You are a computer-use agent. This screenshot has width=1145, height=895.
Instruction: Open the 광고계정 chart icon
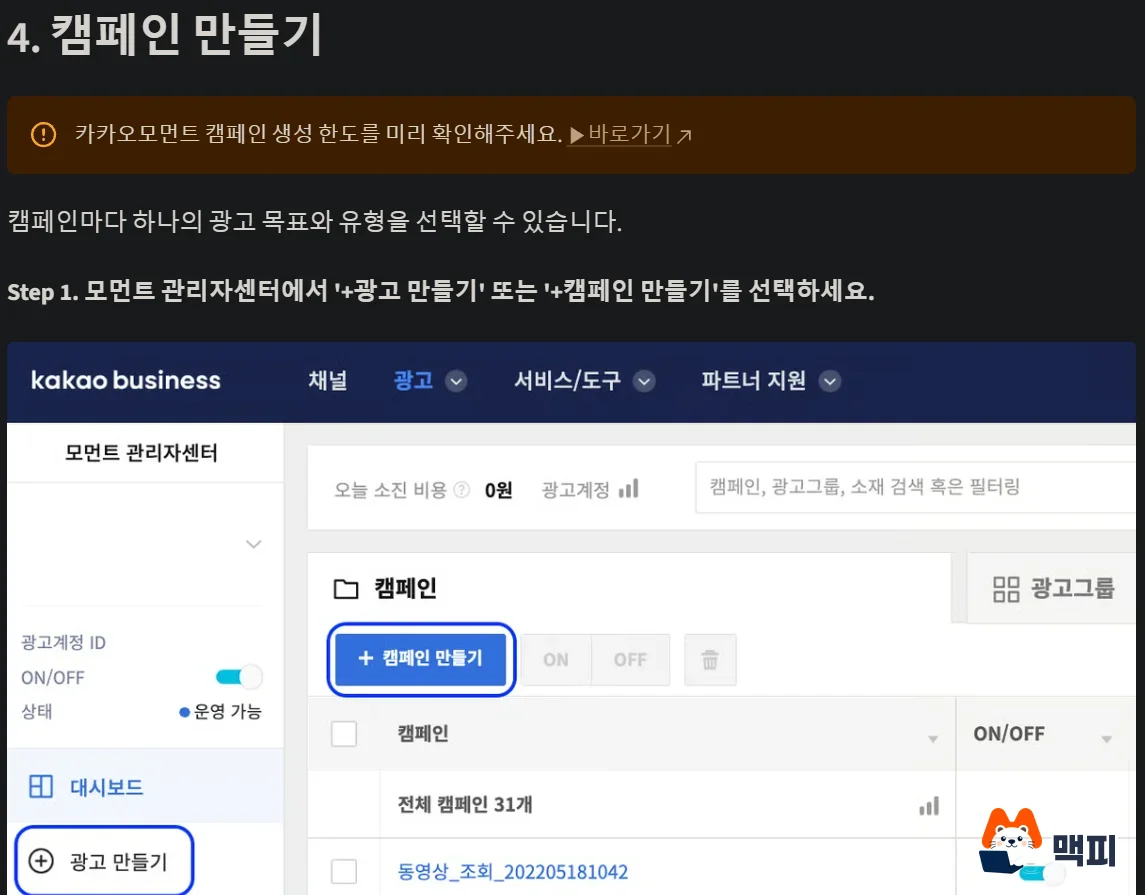(x=629, y=488)
